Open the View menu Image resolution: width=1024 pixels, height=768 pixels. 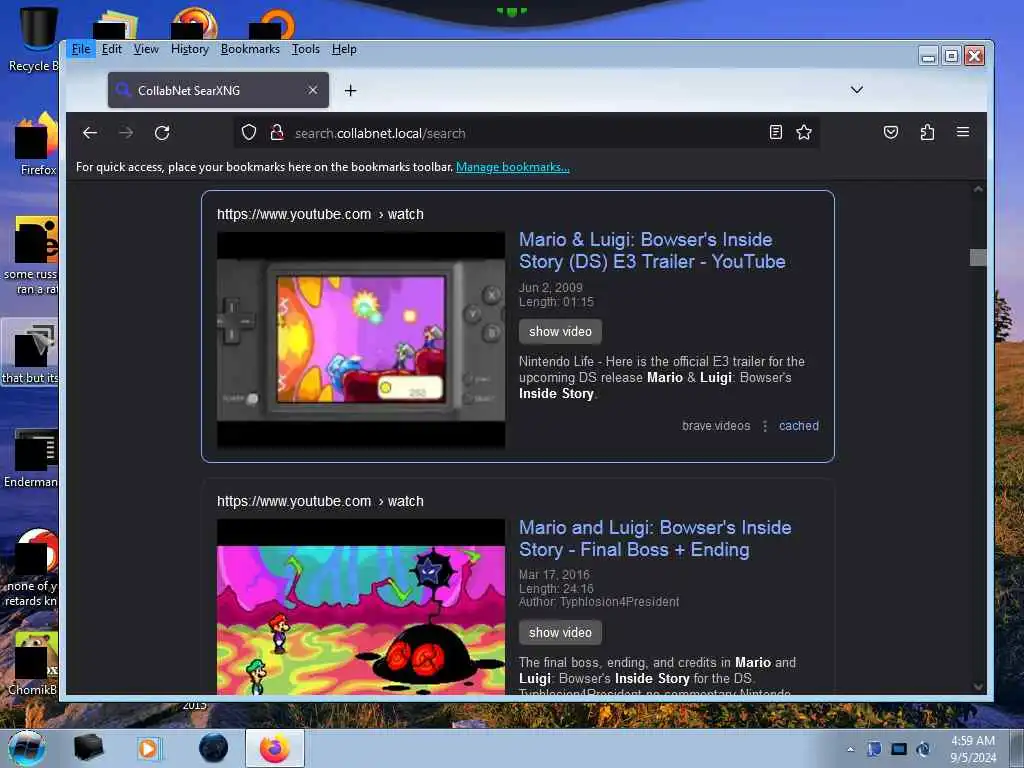coord(146,49)
